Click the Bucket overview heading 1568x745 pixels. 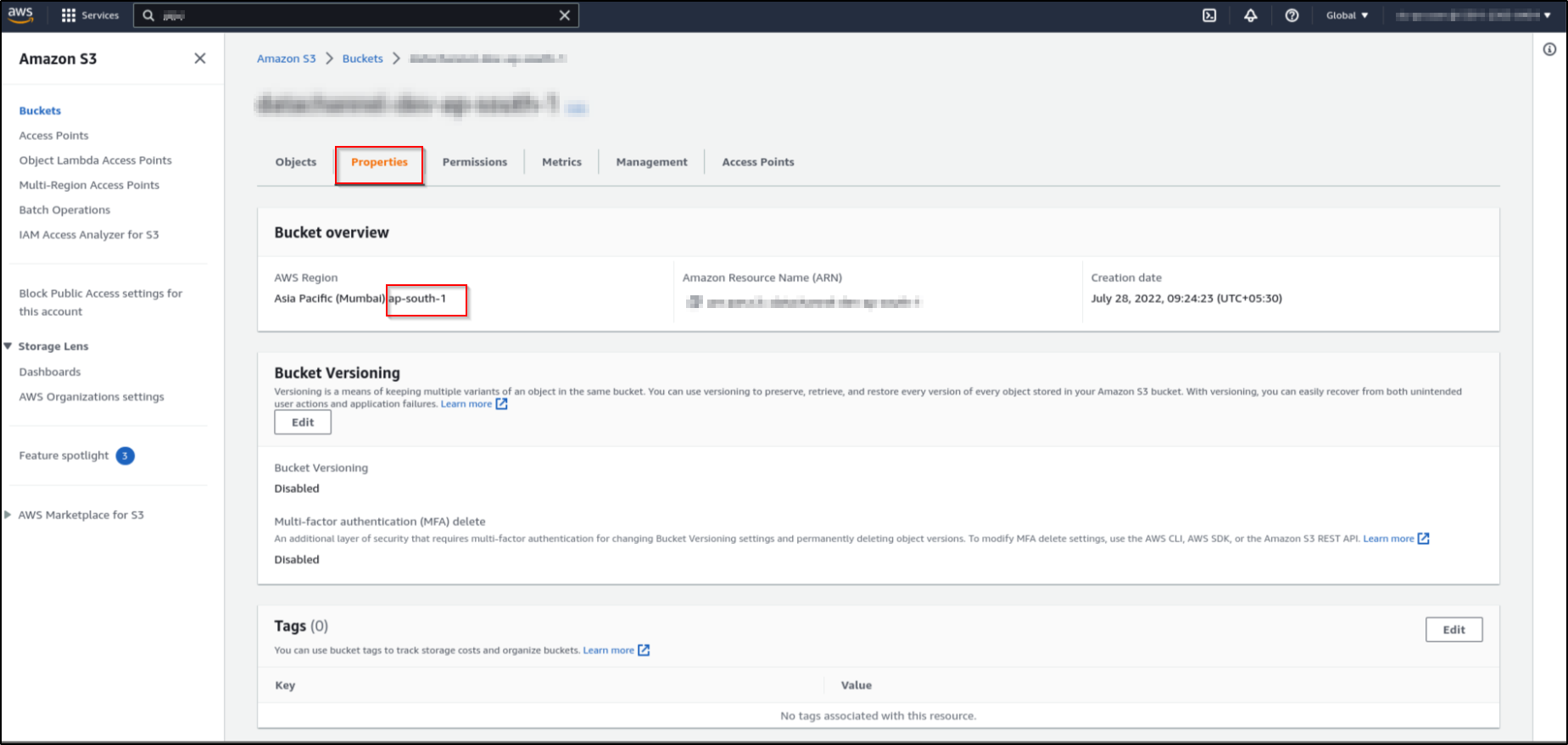click(x=332, y=232)
